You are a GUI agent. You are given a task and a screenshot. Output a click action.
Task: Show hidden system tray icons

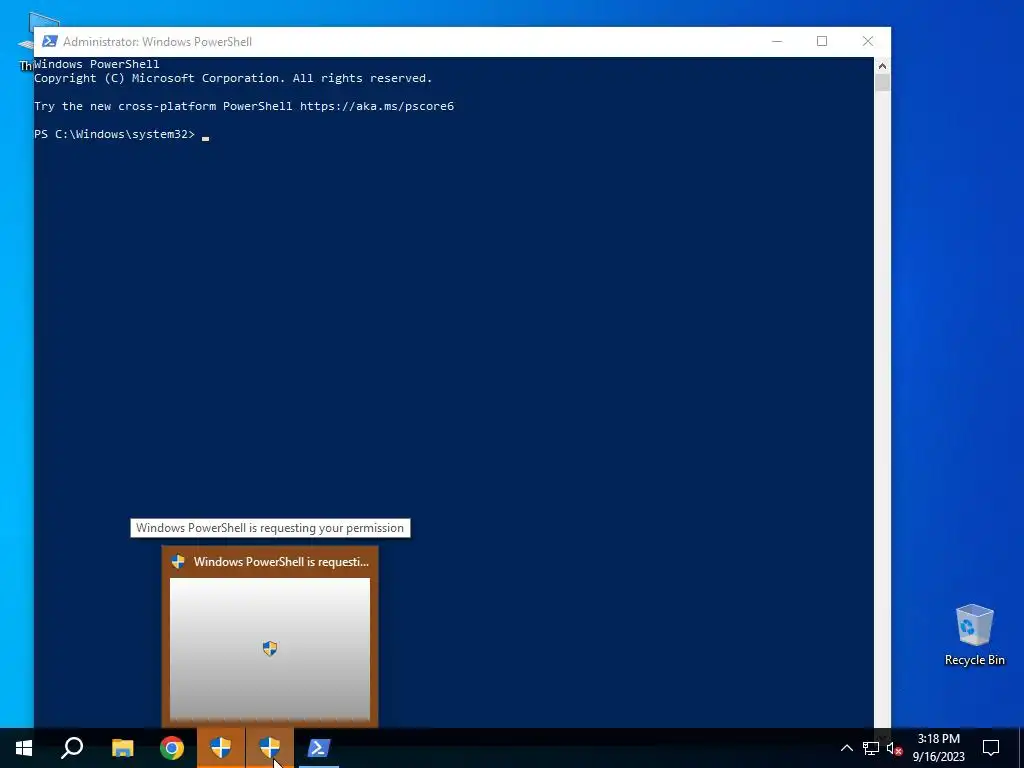[846, 748]
